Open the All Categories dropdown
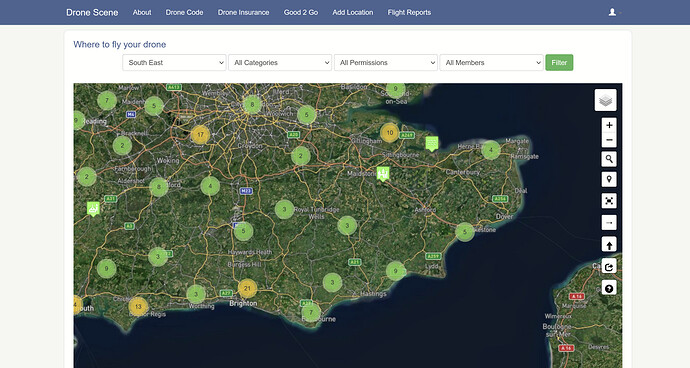The width and height of the screenshot is (690, 368). tap(280, 63)
